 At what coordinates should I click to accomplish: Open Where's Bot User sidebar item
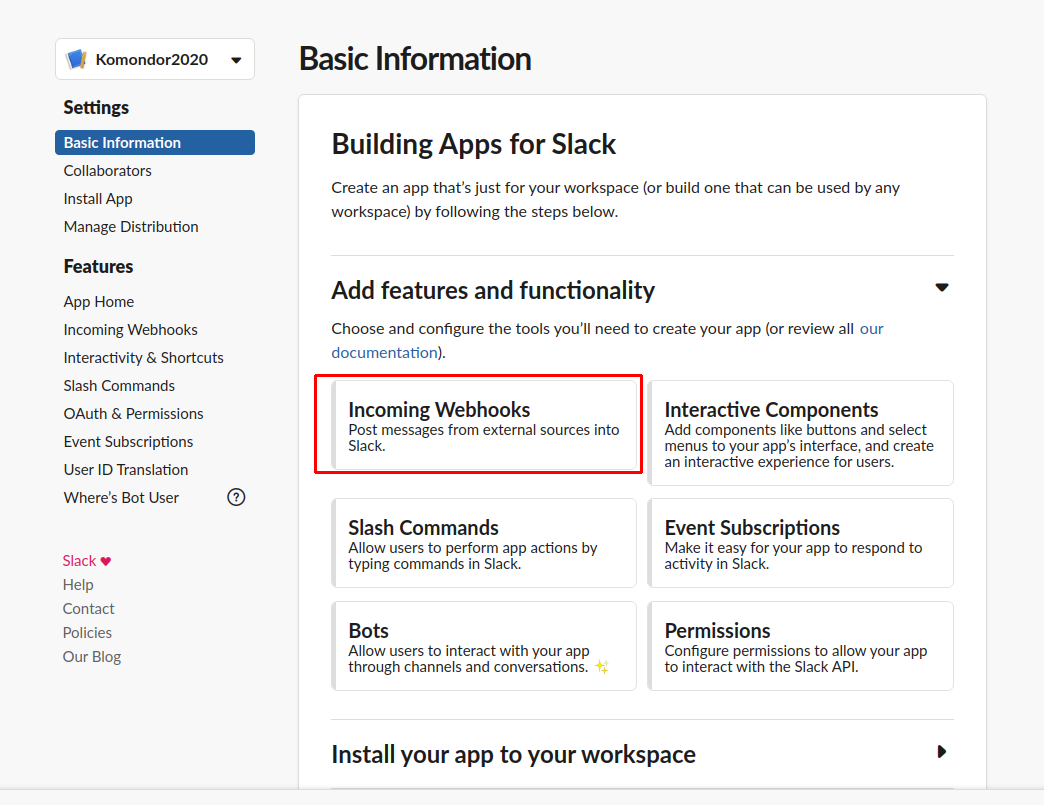pyautogui.click(x=121, y=498)
